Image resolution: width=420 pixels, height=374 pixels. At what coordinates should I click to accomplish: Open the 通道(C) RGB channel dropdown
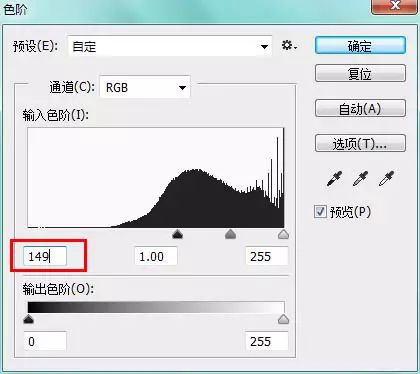[145, 88]
